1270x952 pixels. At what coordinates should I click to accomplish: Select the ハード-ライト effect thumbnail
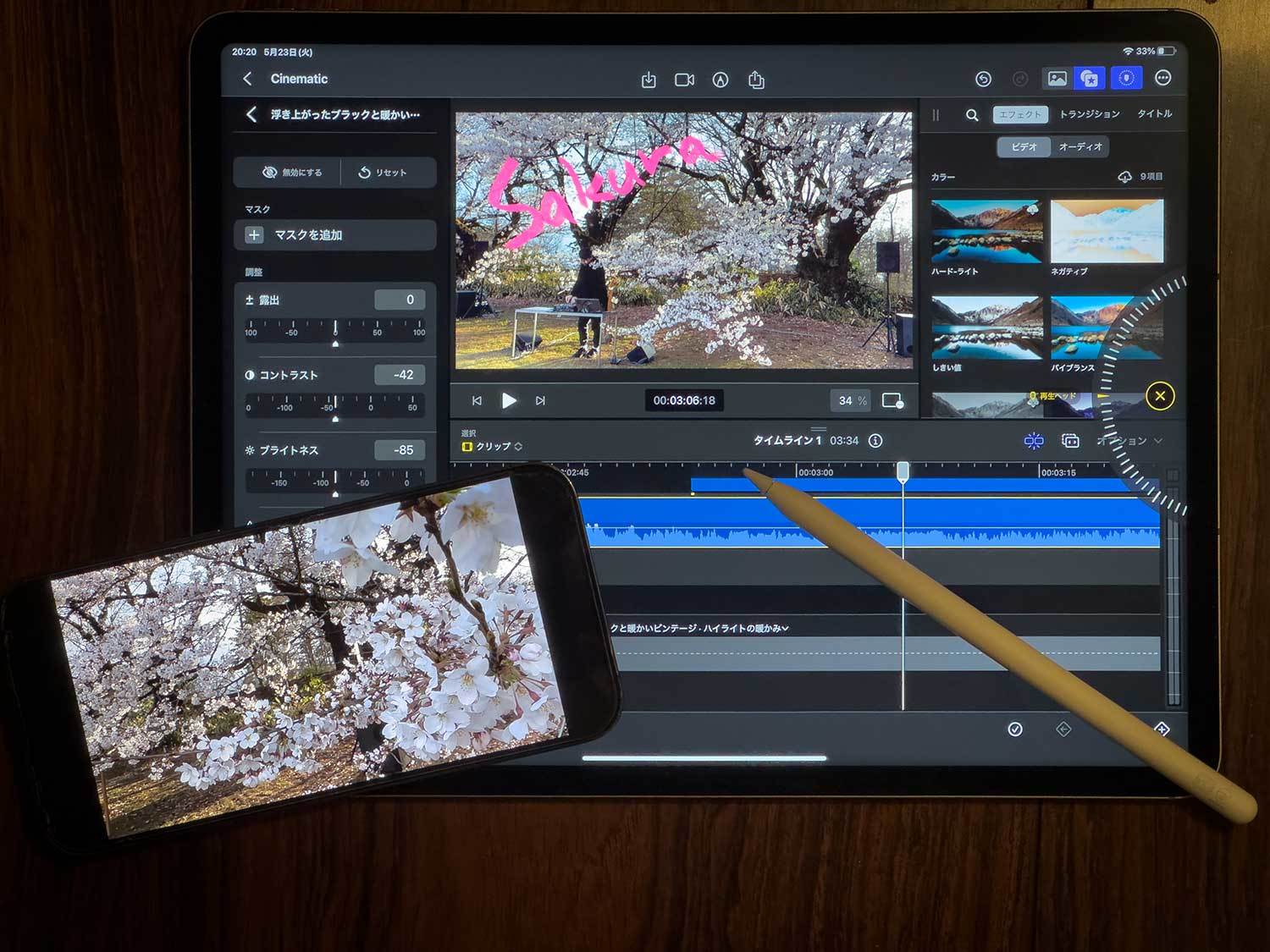tap(986, 231)
